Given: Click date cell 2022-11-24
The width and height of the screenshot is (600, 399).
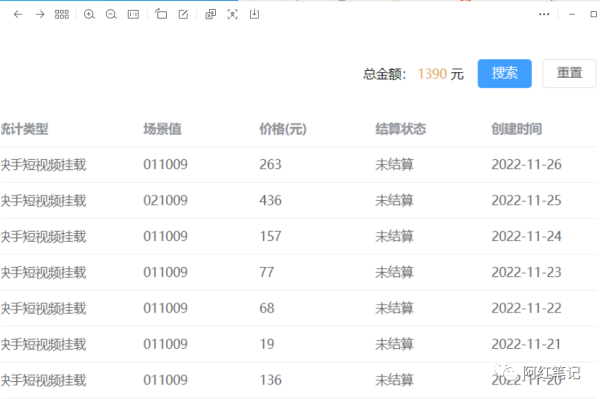Looking at the screenshot, I should (526, 236).
